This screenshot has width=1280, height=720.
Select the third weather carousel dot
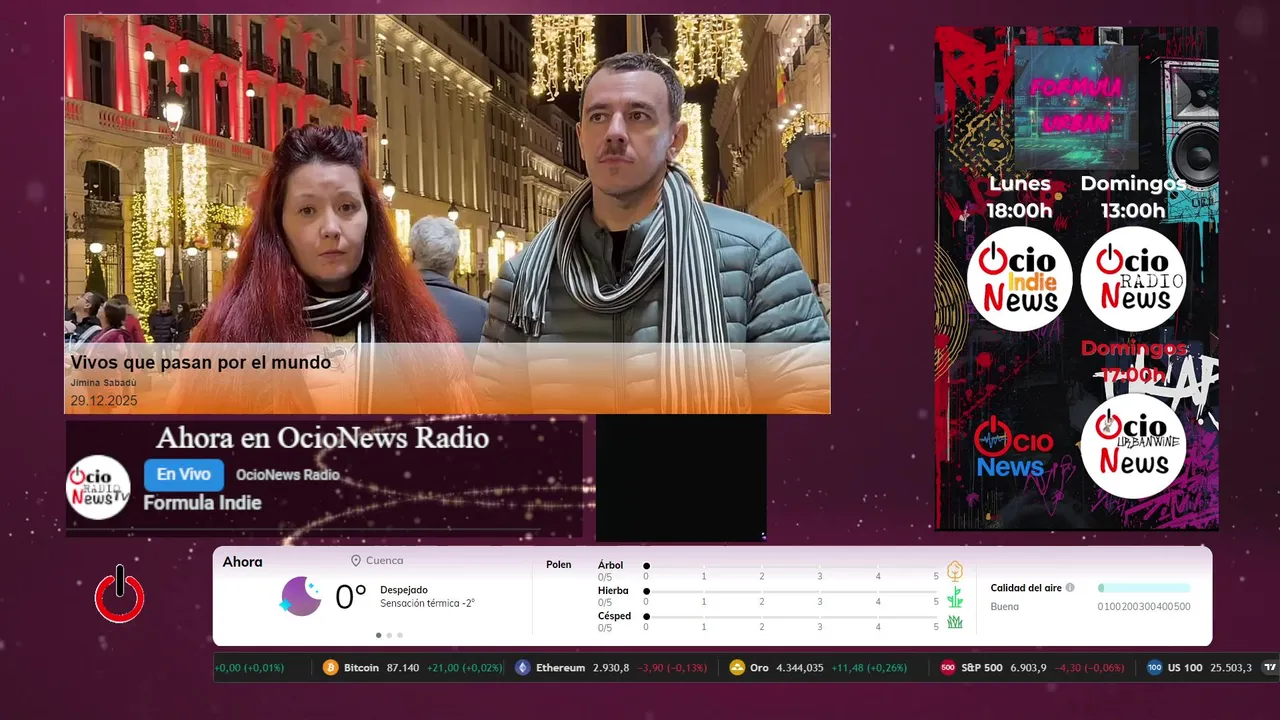[400, 635]
